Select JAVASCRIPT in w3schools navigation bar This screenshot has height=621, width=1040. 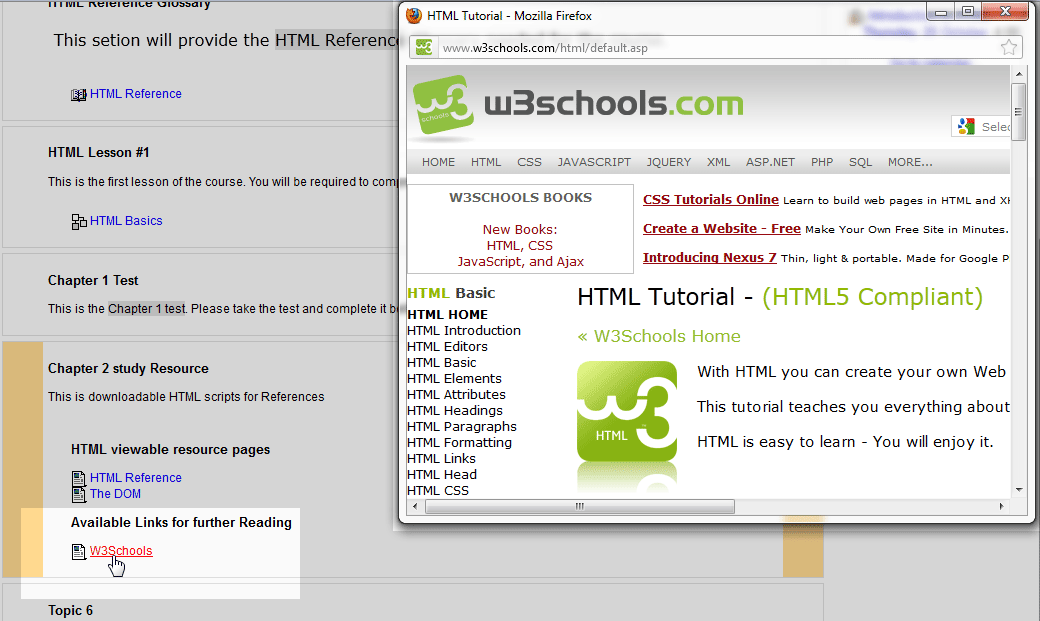(x=594, y=162)
